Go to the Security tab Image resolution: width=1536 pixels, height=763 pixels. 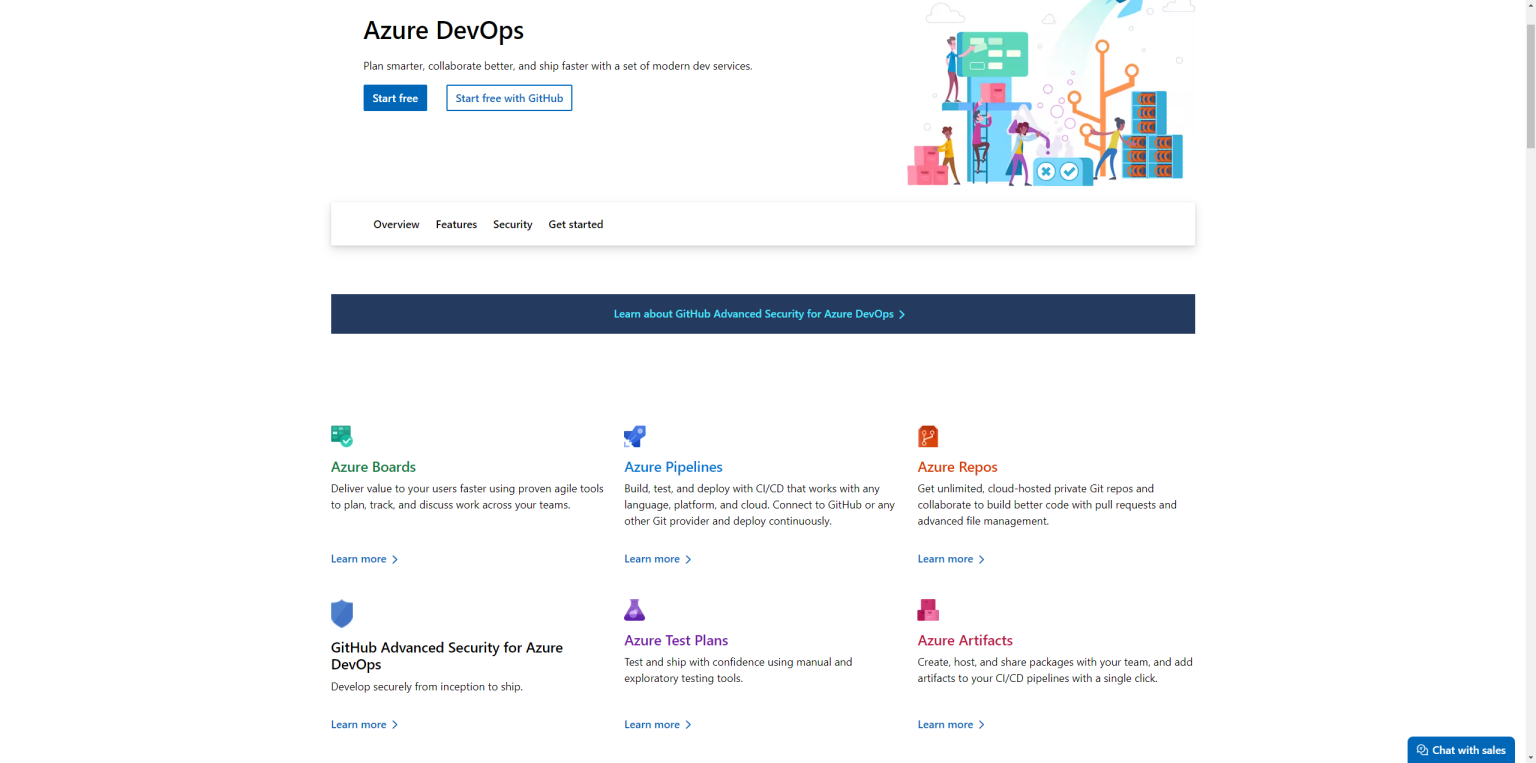tap(512, 225)
